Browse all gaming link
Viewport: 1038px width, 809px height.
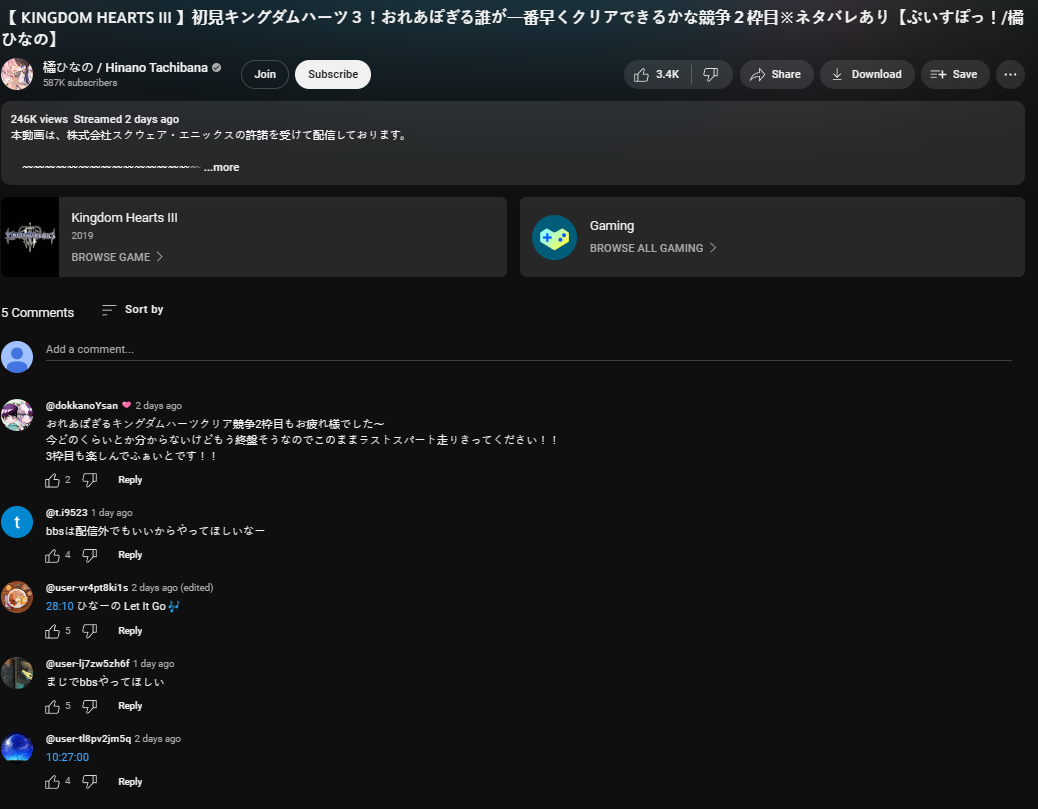653,248
